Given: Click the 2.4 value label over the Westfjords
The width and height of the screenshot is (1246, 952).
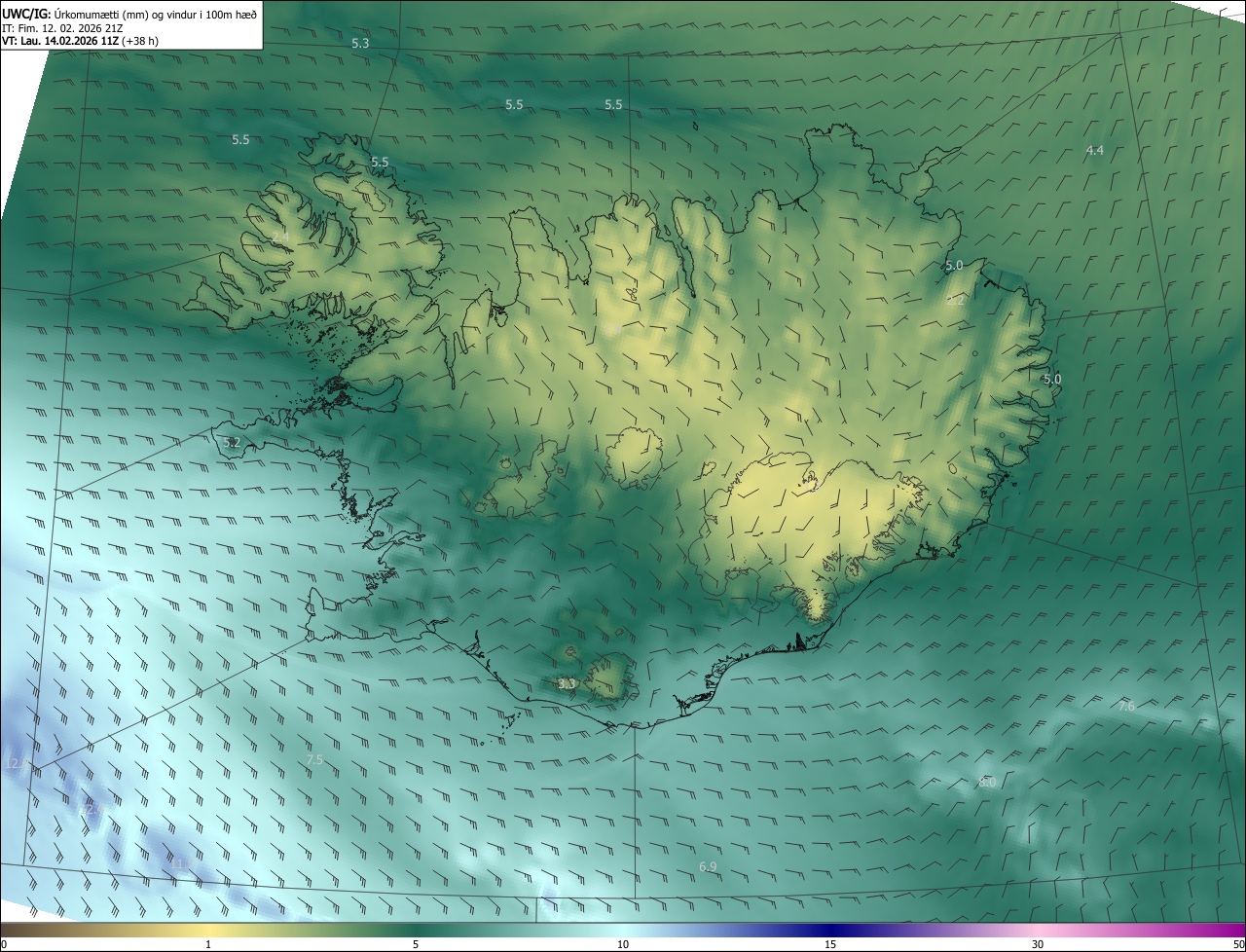Looking at the screenshot, I should (280, 238).
